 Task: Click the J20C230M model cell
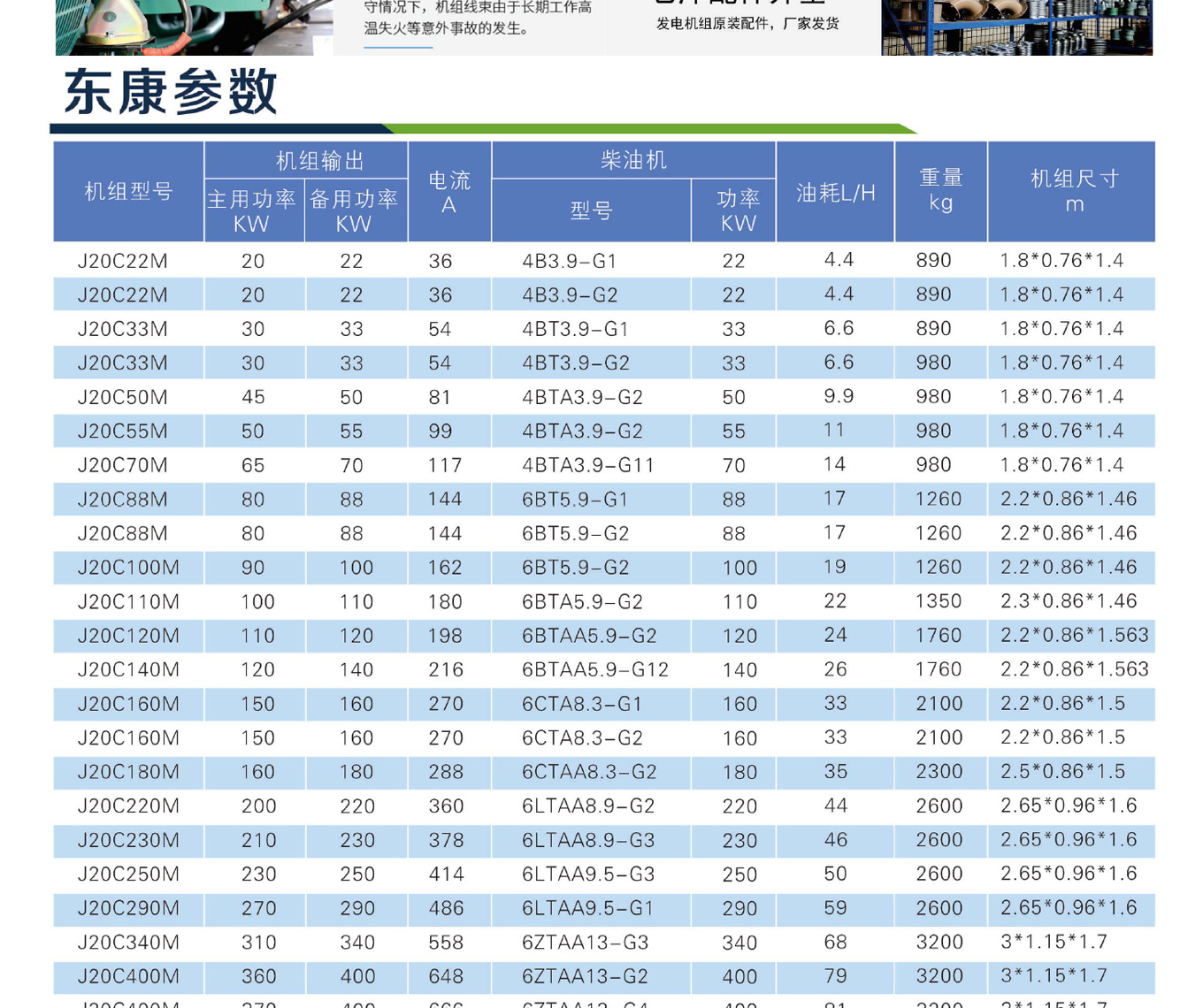pos(128,841)
